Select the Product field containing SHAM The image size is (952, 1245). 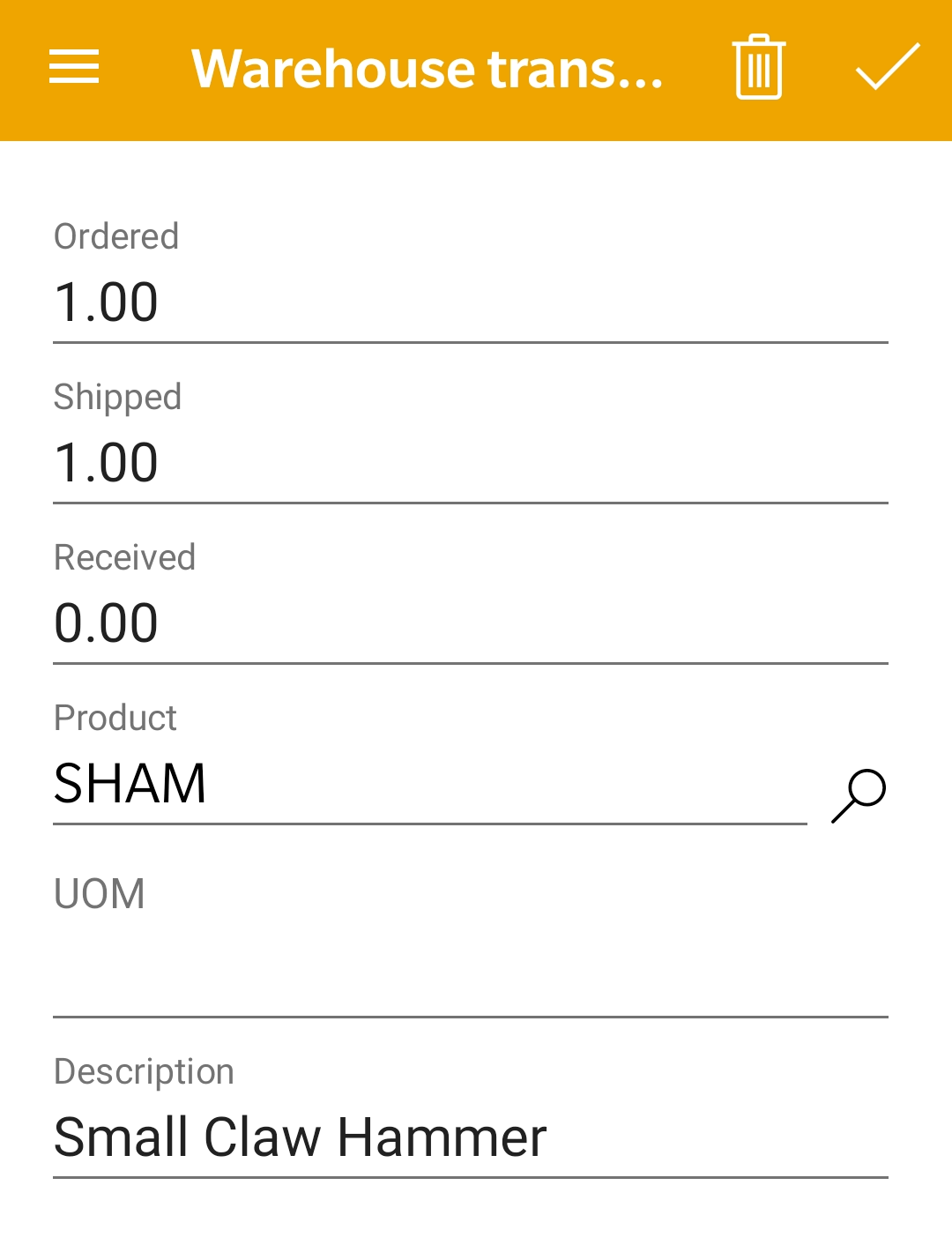430,784
